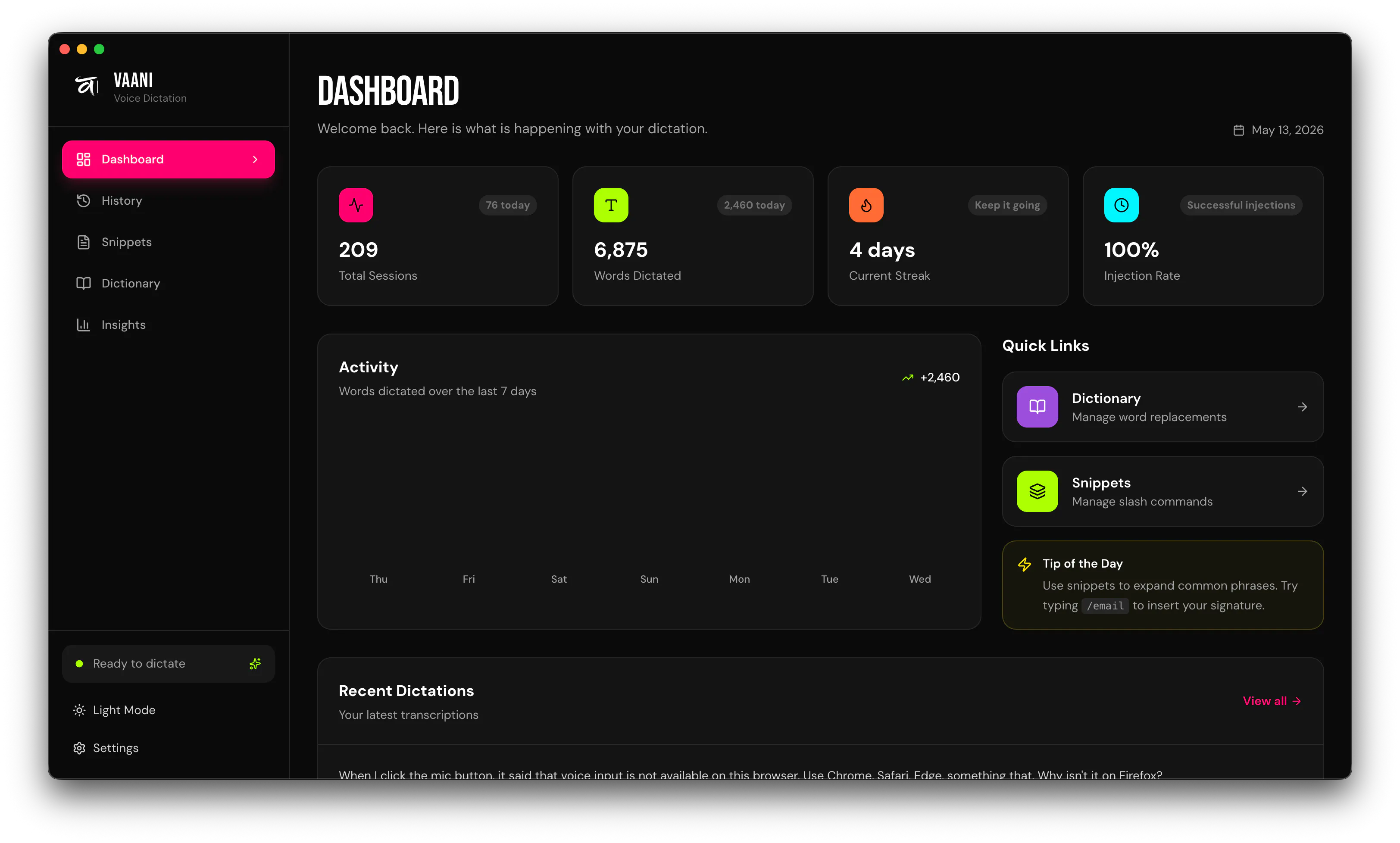The width and height of the screenshot is (1400, 843).
Task: Click the pink Total Sessions pulse icon
Action: [x=356, y=205]
